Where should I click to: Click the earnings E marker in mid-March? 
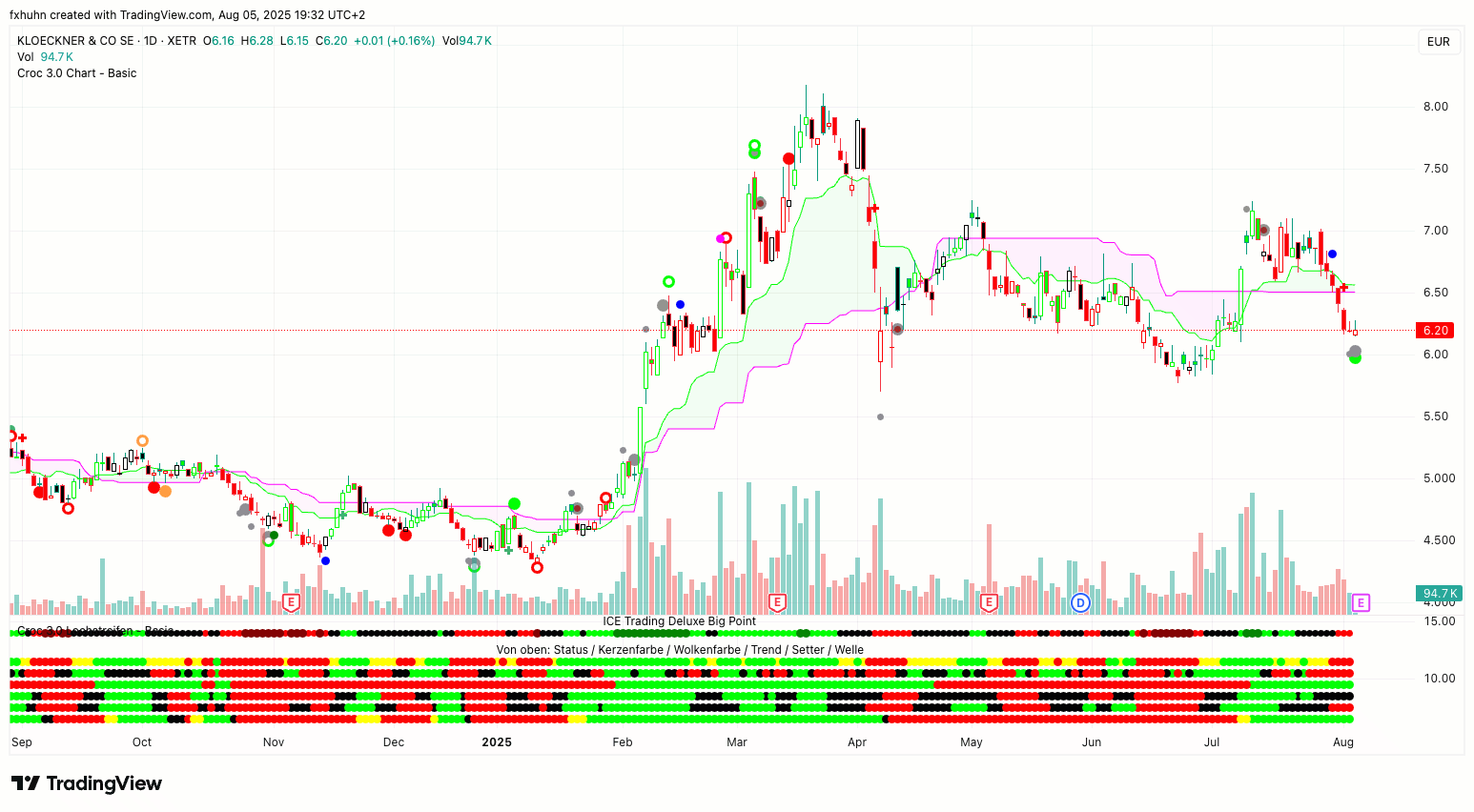pyautogui.click(x=777, y=602)
